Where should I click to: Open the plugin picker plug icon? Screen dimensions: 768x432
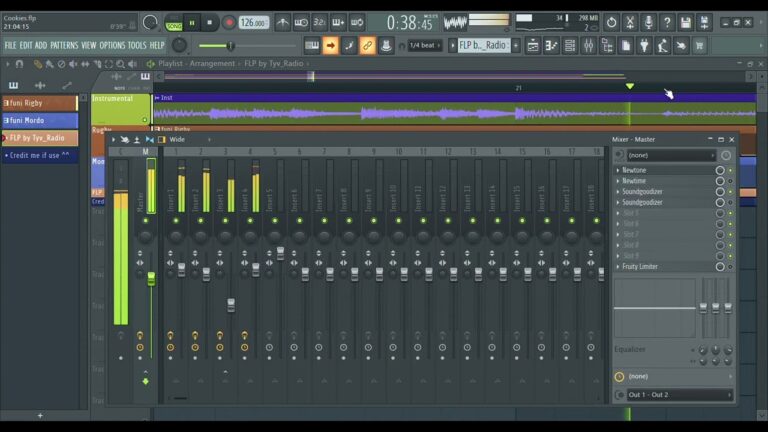[644, 46]
